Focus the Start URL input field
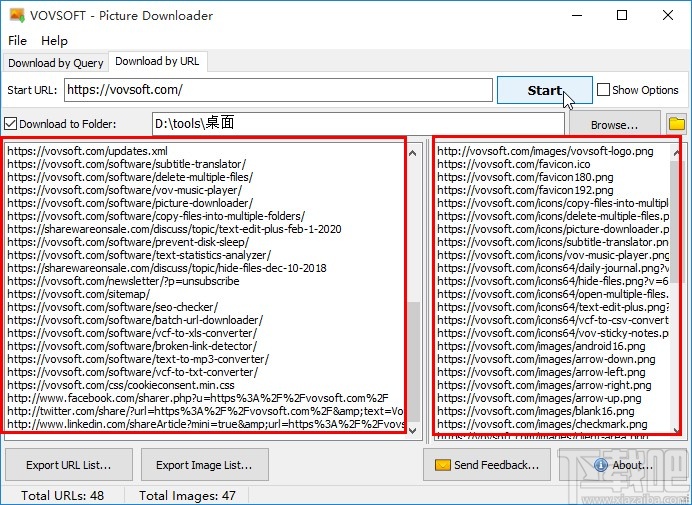Image resolution: width=692 pixels, height=505 pixels. [278, 90]
